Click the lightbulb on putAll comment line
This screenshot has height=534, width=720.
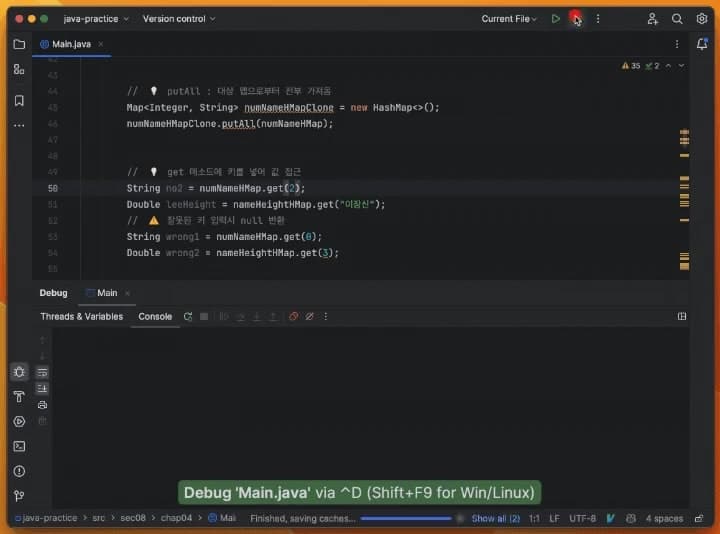click(x=154, y=91)
